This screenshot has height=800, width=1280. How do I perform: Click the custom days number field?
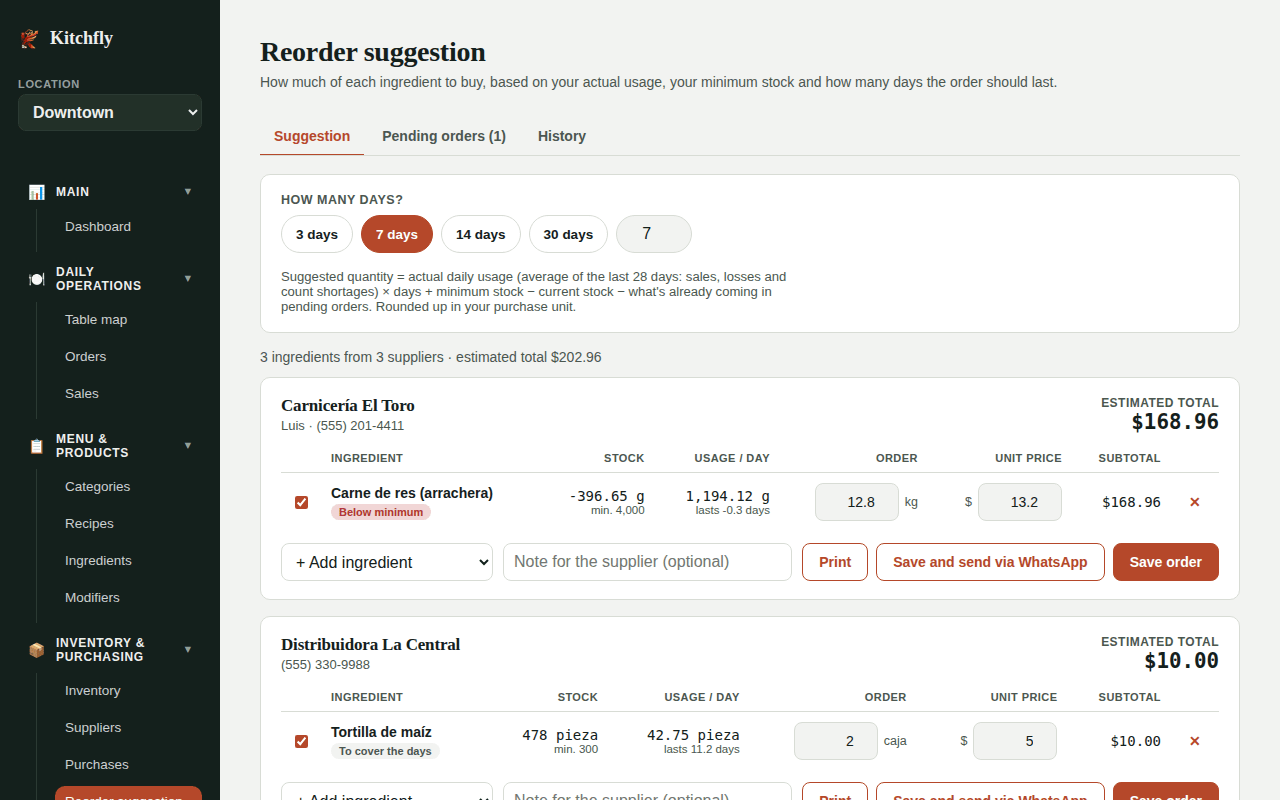pyautogui.click(x=654, y=234)
